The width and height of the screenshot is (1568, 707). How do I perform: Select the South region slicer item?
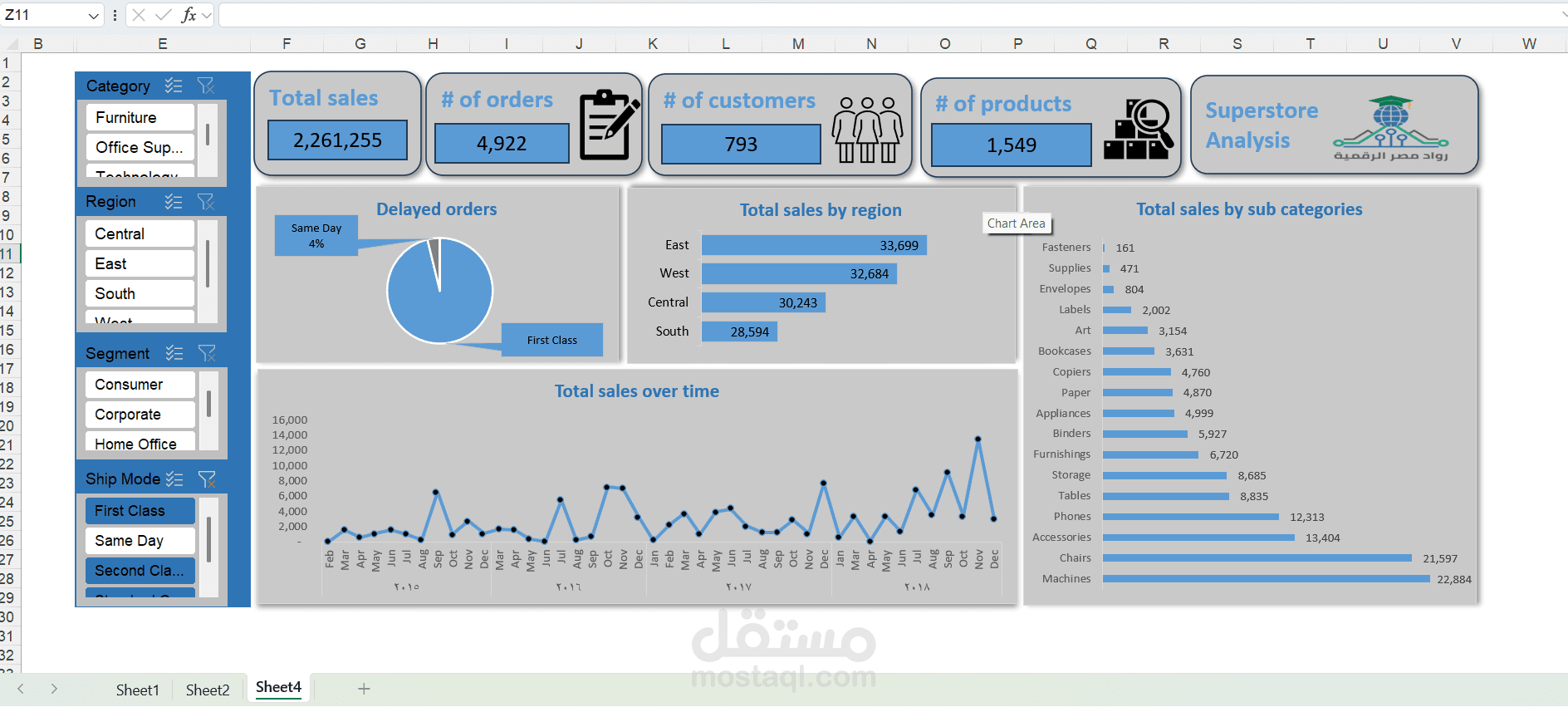140,293
